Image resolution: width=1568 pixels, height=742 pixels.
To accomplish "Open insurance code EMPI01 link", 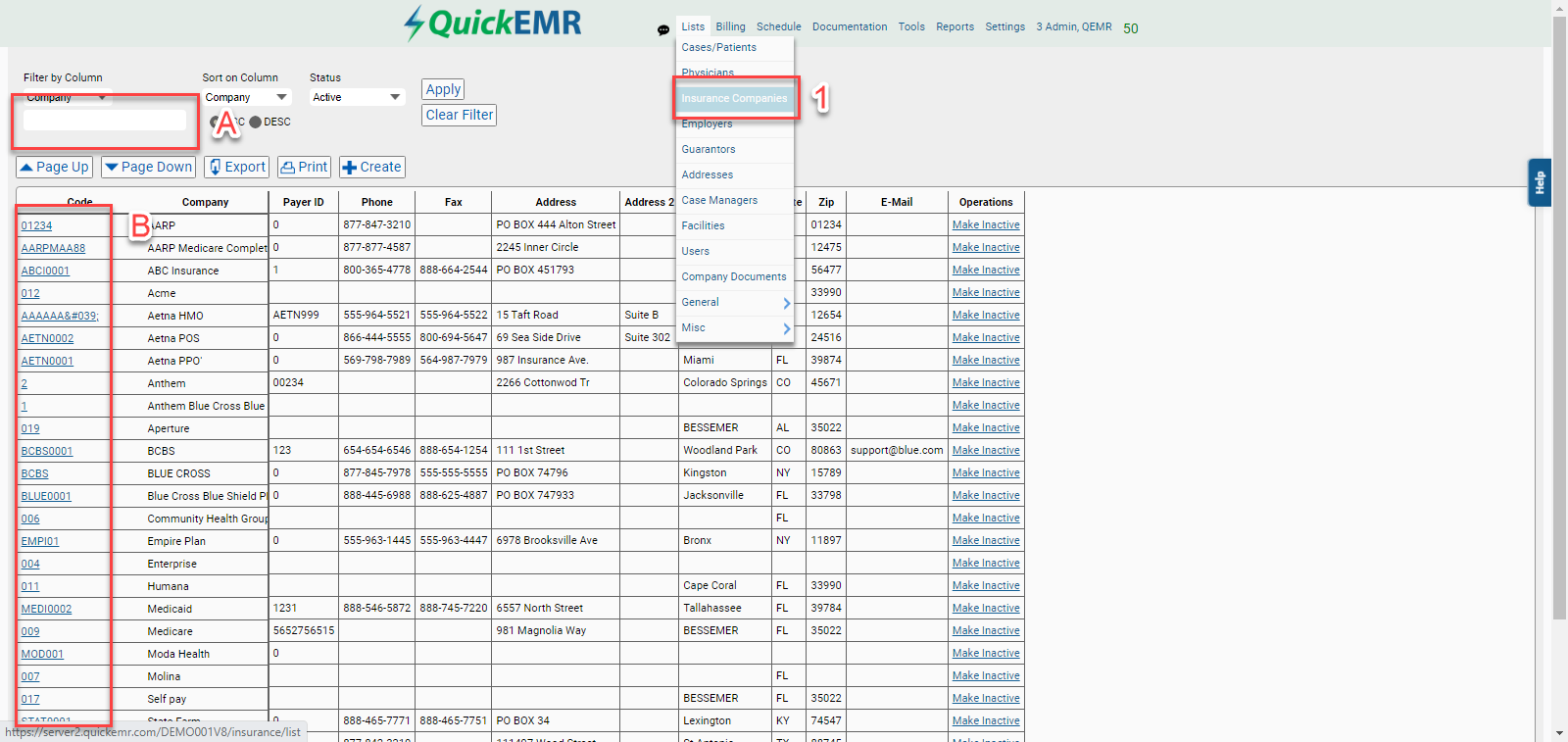I will point(40,542).
